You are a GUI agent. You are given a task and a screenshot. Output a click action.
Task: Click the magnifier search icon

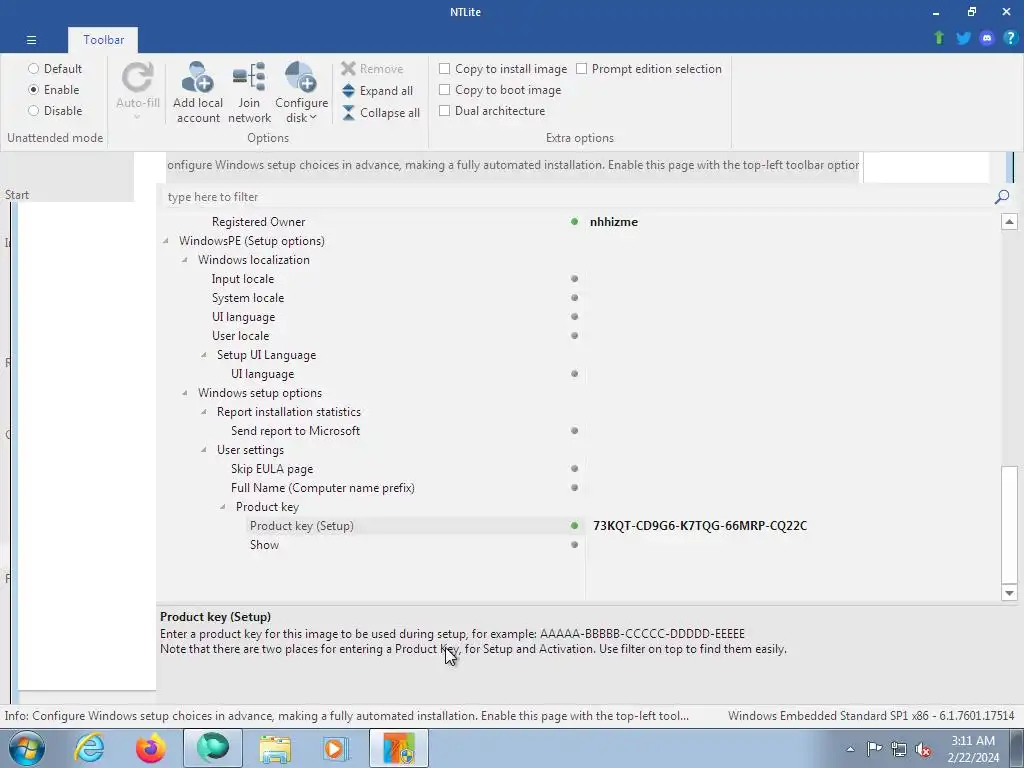1002,197
